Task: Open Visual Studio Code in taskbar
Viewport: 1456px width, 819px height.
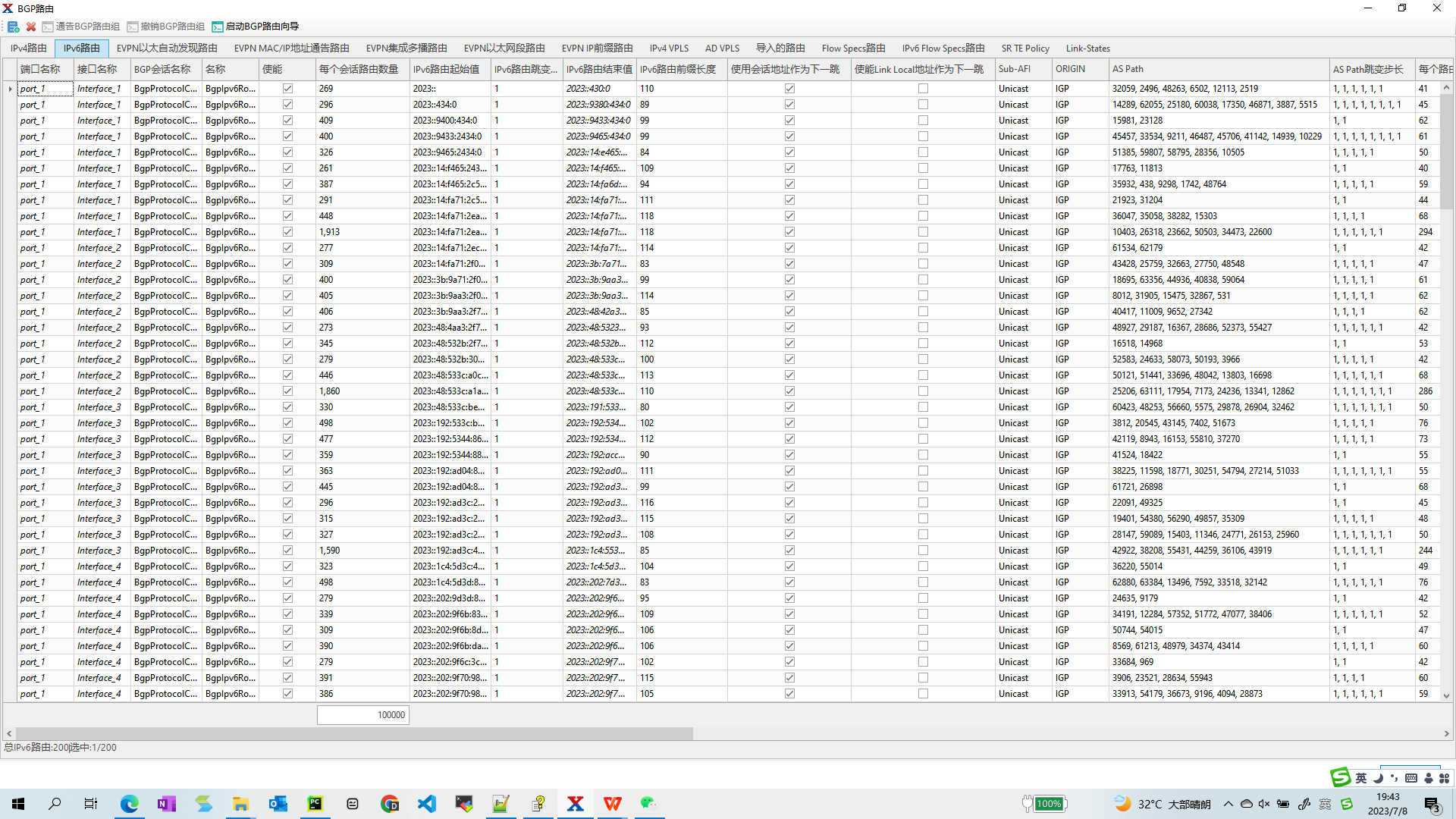Action: [427, 804]
